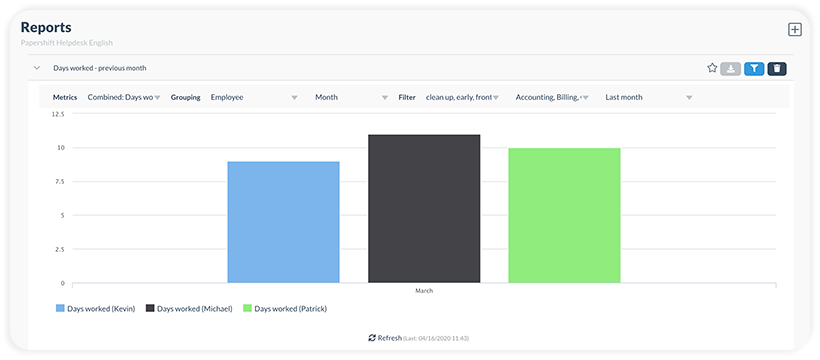This screenshot has width=820, height=360.
Task: Click the blue Kevin bar
Action: (x=283, y=222)
